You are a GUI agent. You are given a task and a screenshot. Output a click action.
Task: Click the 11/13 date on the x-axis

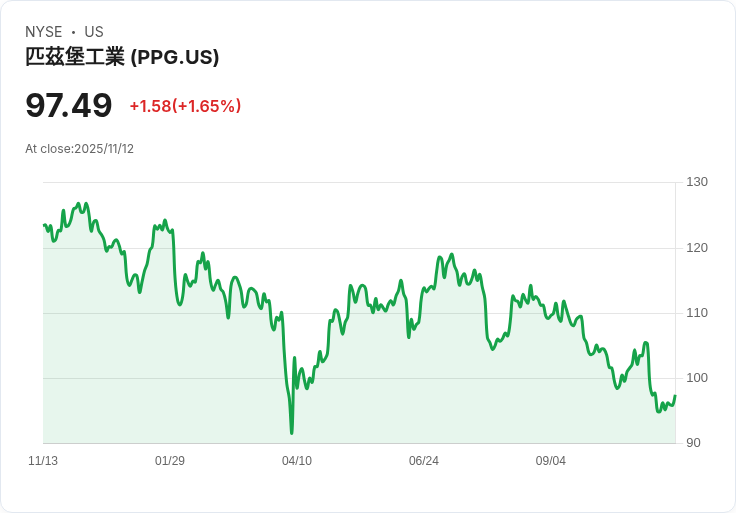[x=43, y=461]
